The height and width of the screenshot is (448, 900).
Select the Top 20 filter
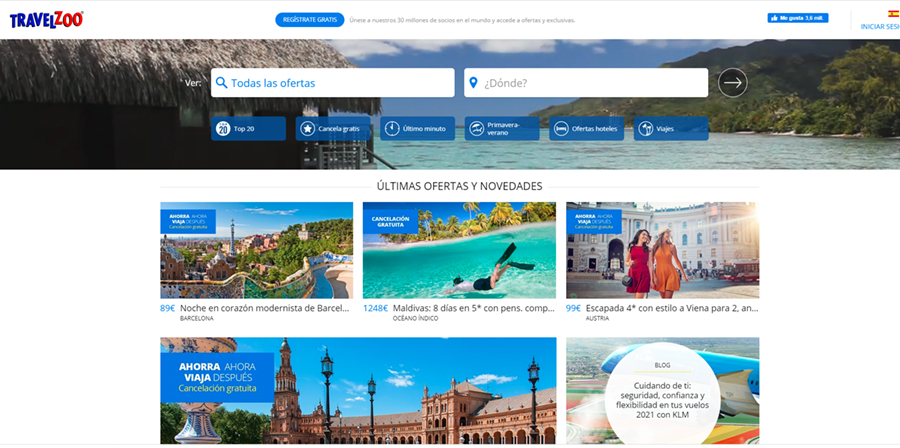point(248,128)
